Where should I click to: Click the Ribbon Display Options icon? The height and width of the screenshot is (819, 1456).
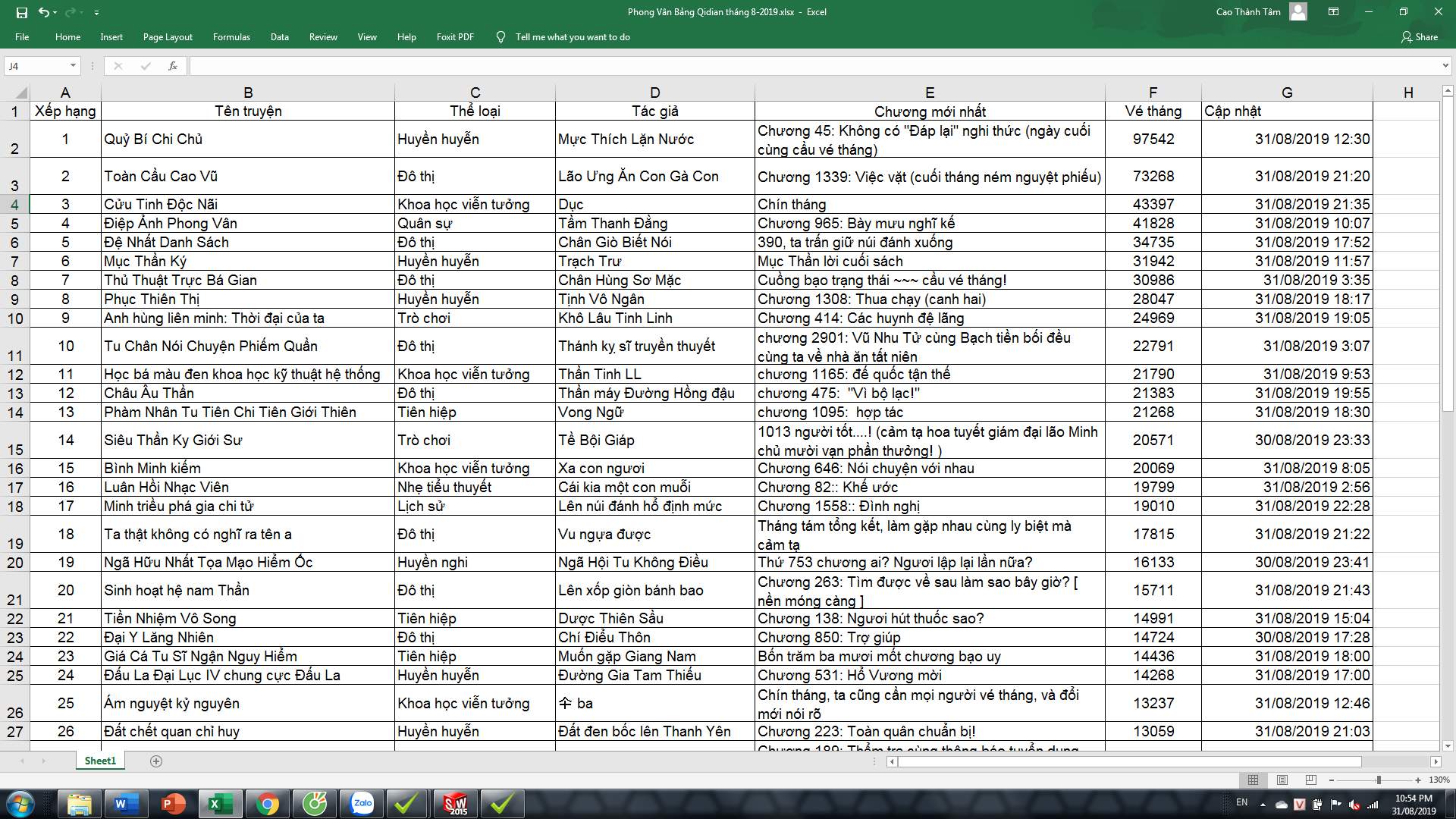click(1333, 11)
